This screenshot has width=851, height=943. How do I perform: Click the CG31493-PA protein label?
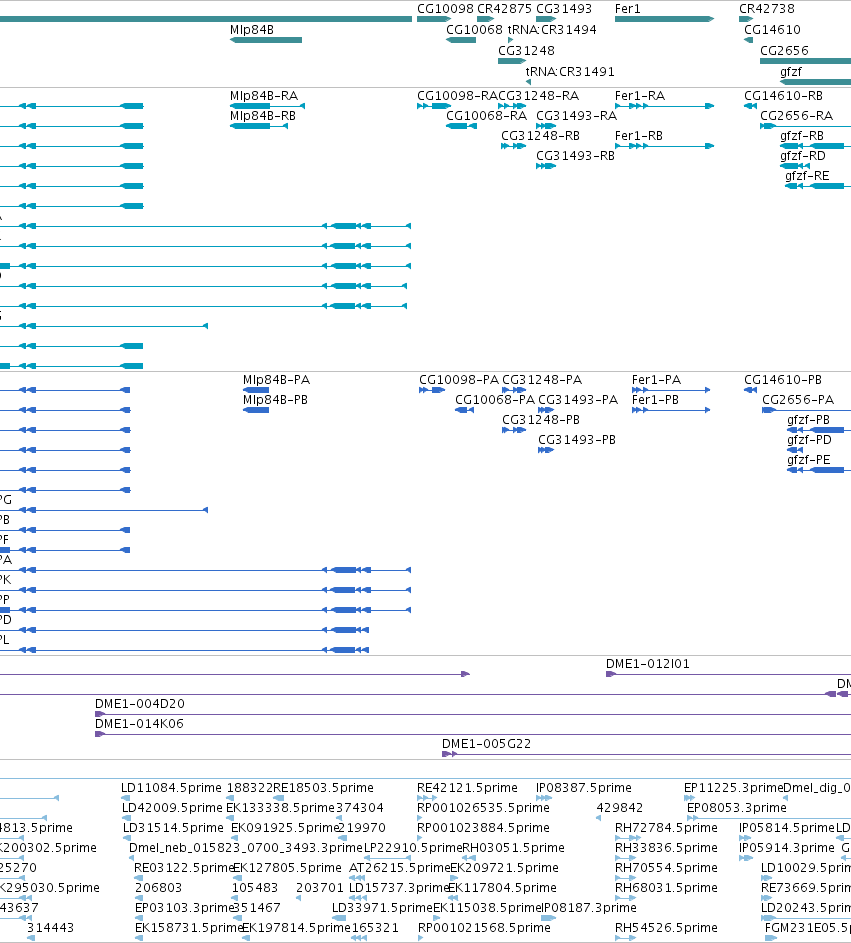[x=578, y=399]
